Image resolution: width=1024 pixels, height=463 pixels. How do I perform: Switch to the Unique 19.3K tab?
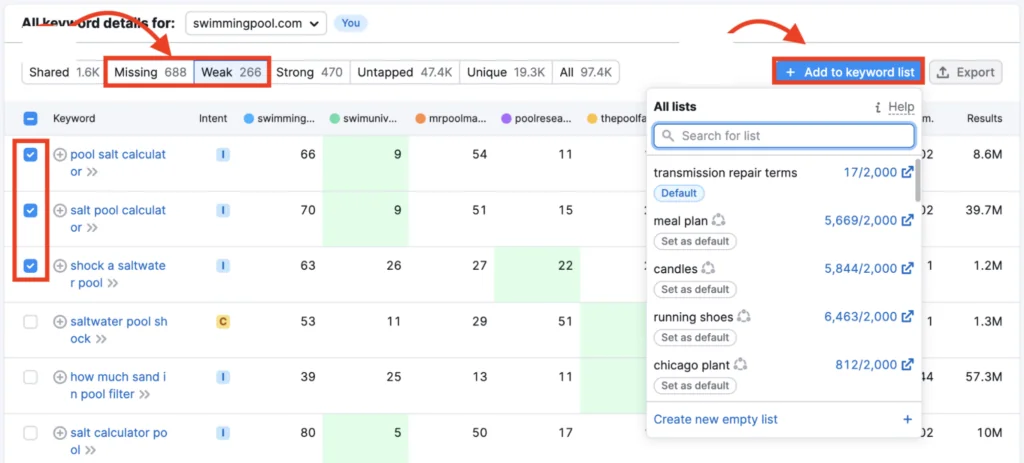[x=506, y=72]
